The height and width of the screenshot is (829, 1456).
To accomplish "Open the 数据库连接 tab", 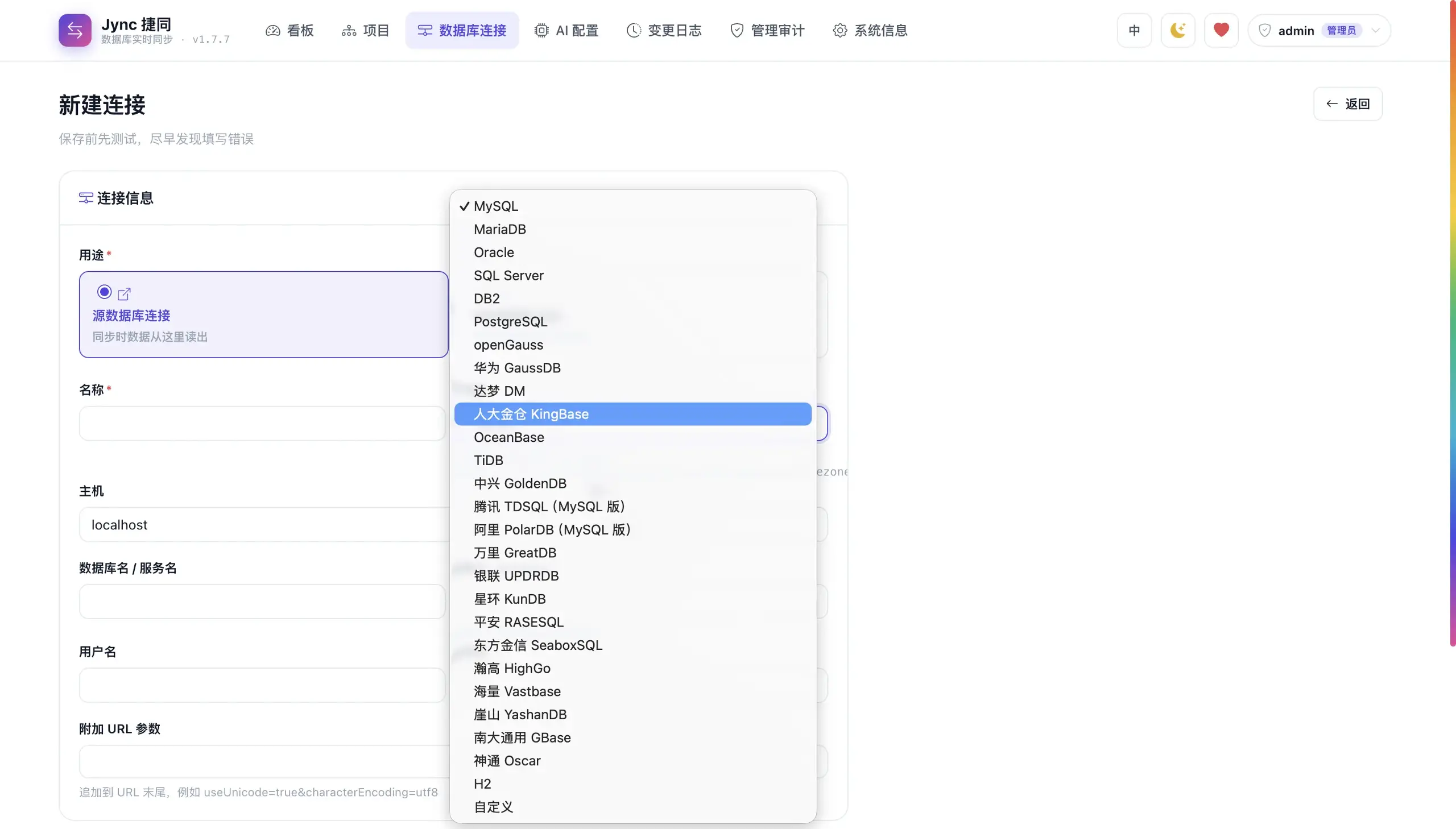I will coord(462,30).
